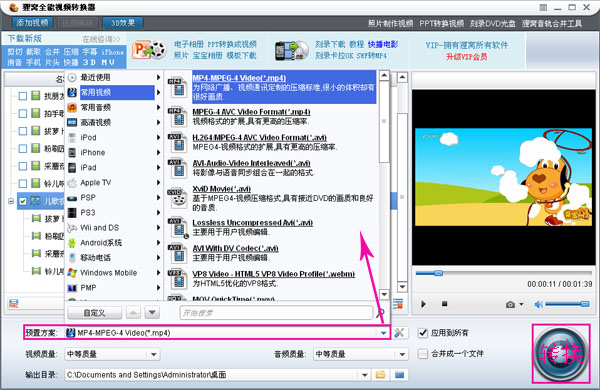Choose AVI-Audio-Video Interleaved (*.avi)
Image resolution: width=600 pixels, height=390 pixels.
tap(251, 163)
